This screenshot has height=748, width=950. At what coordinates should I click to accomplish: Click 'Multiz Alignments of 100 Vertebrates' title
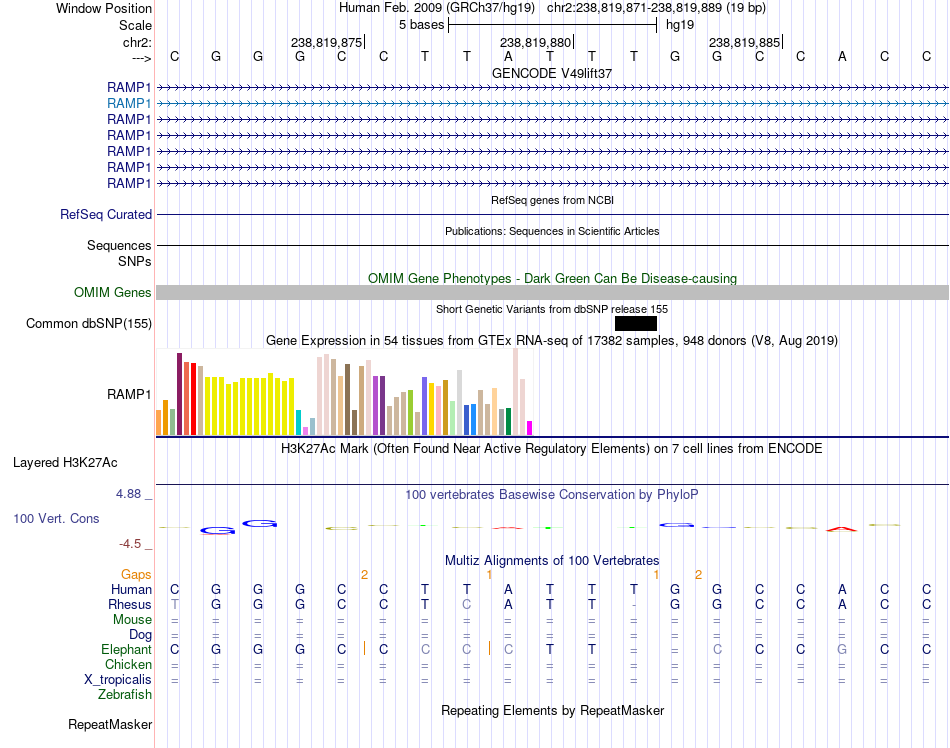(x=552, y=560)
